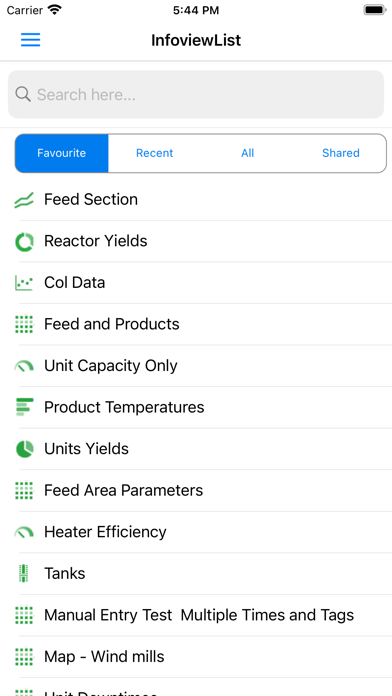Tap the tank icon beside Tanks
Image resolution: width=392 pixels, height=696 pixels.
point(24,573)
